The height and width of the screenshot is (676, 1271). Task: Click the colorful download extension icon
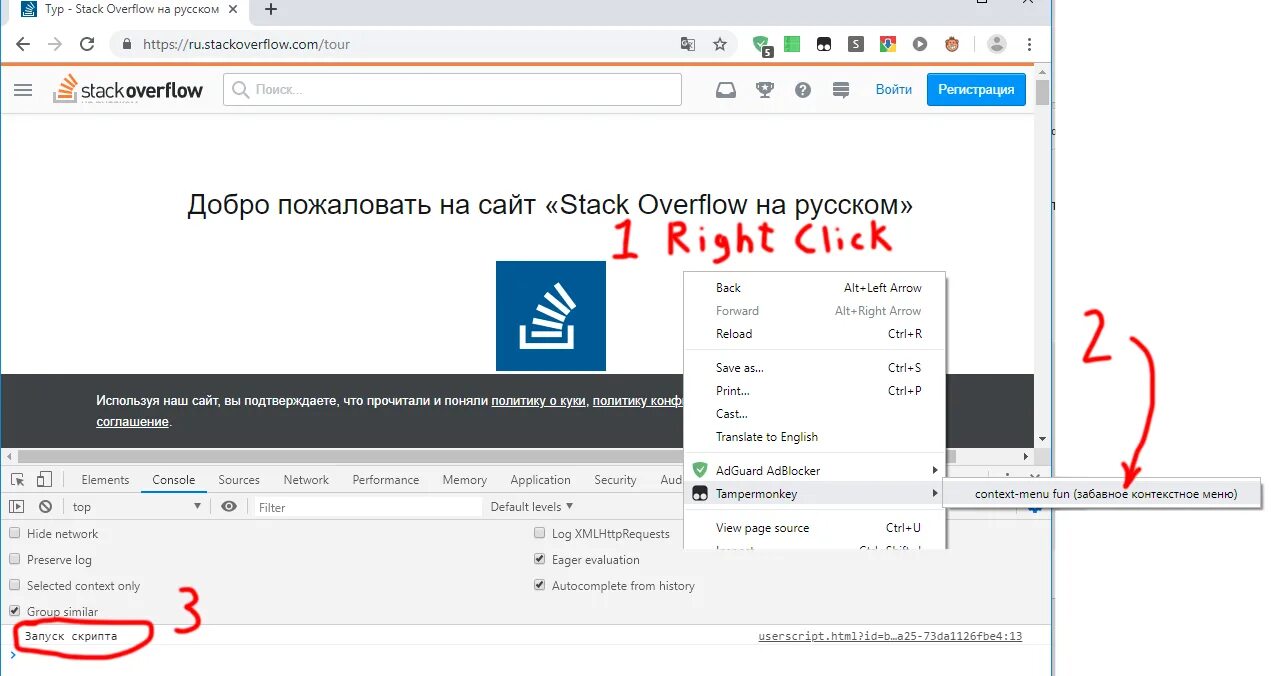pos(888,44)
